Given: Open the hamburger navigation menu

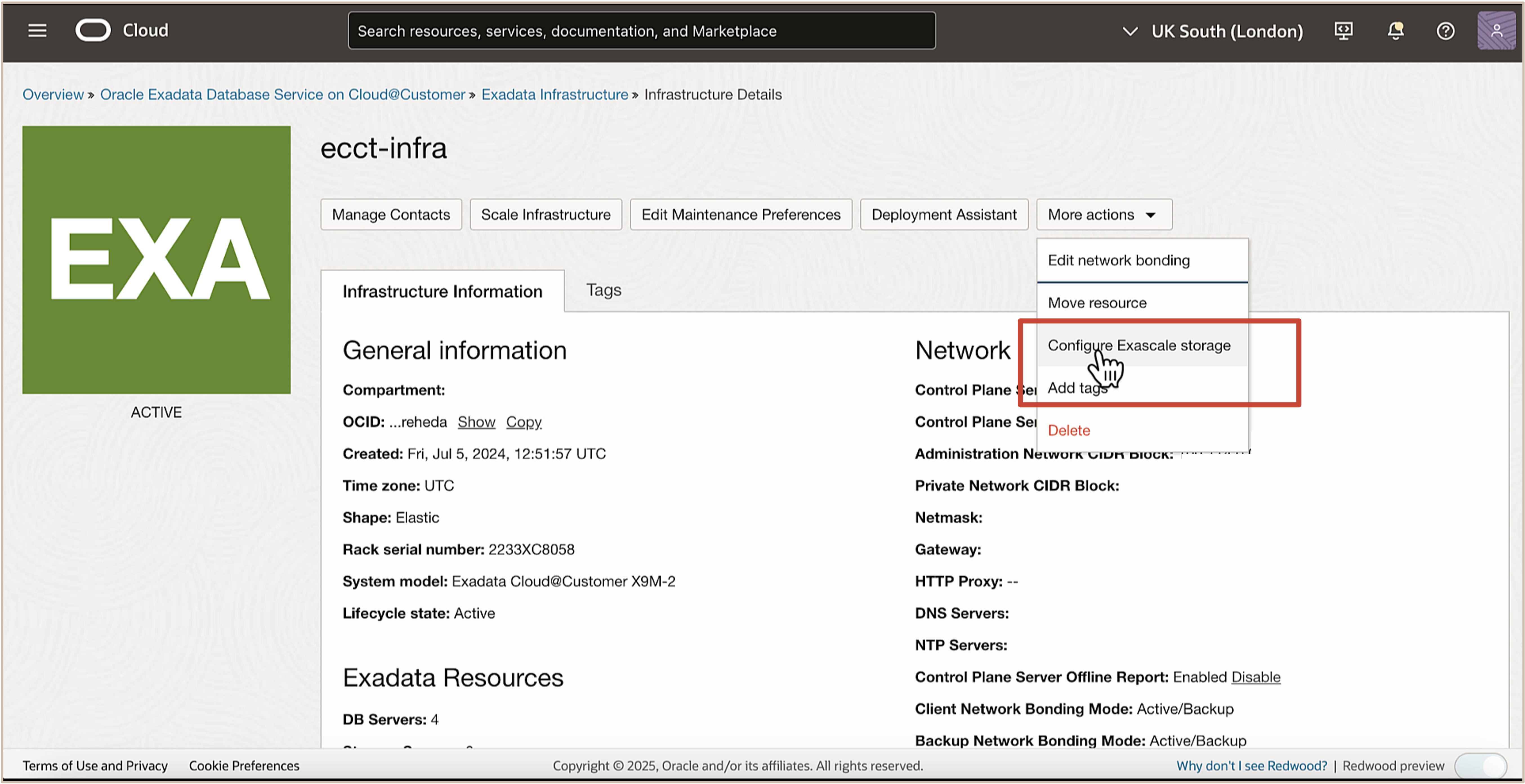Looking at the screenshot, I should [x=37, y=31].
